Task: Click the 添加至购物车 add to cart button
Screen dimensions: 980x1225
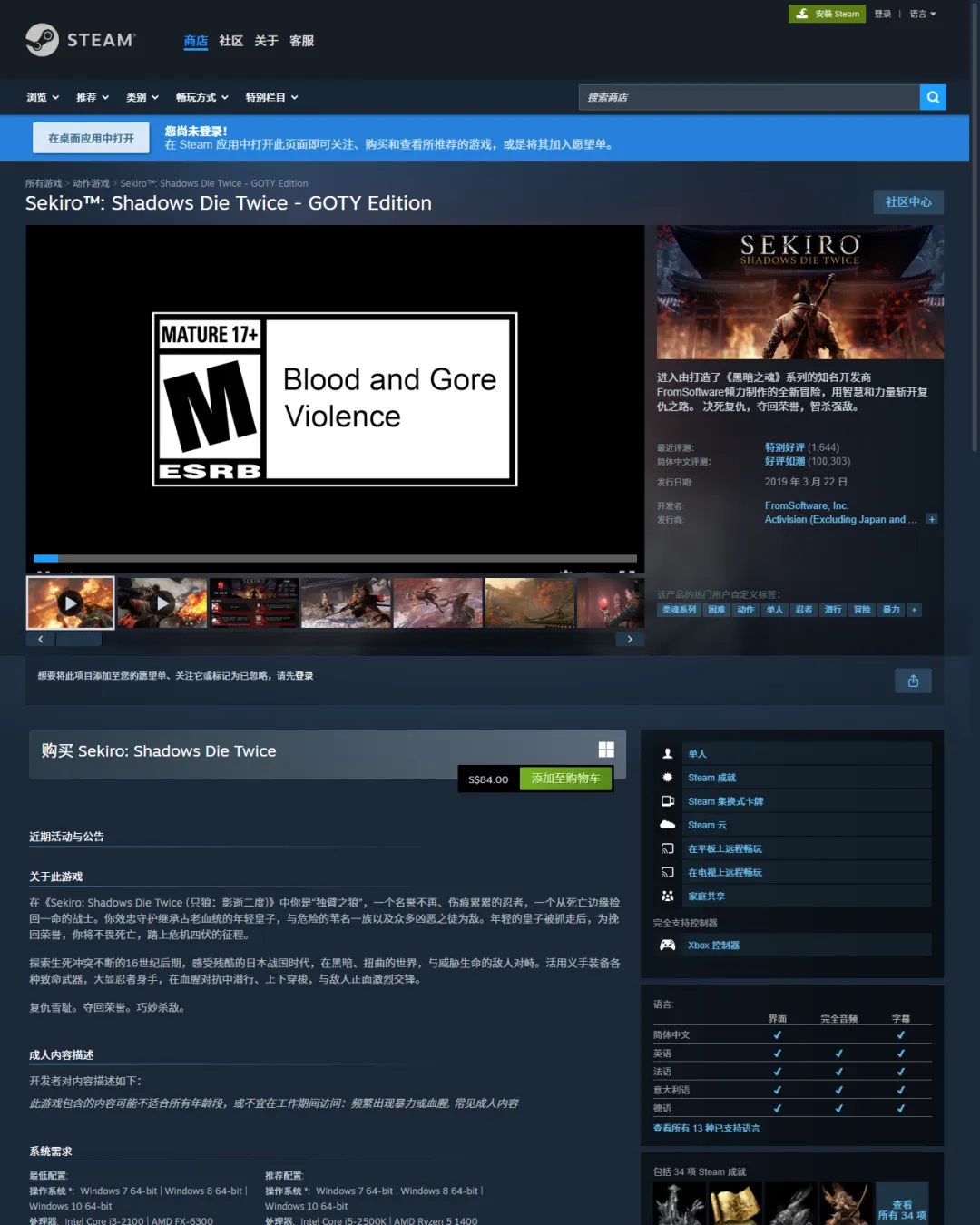Action: (x=565, y=779)
